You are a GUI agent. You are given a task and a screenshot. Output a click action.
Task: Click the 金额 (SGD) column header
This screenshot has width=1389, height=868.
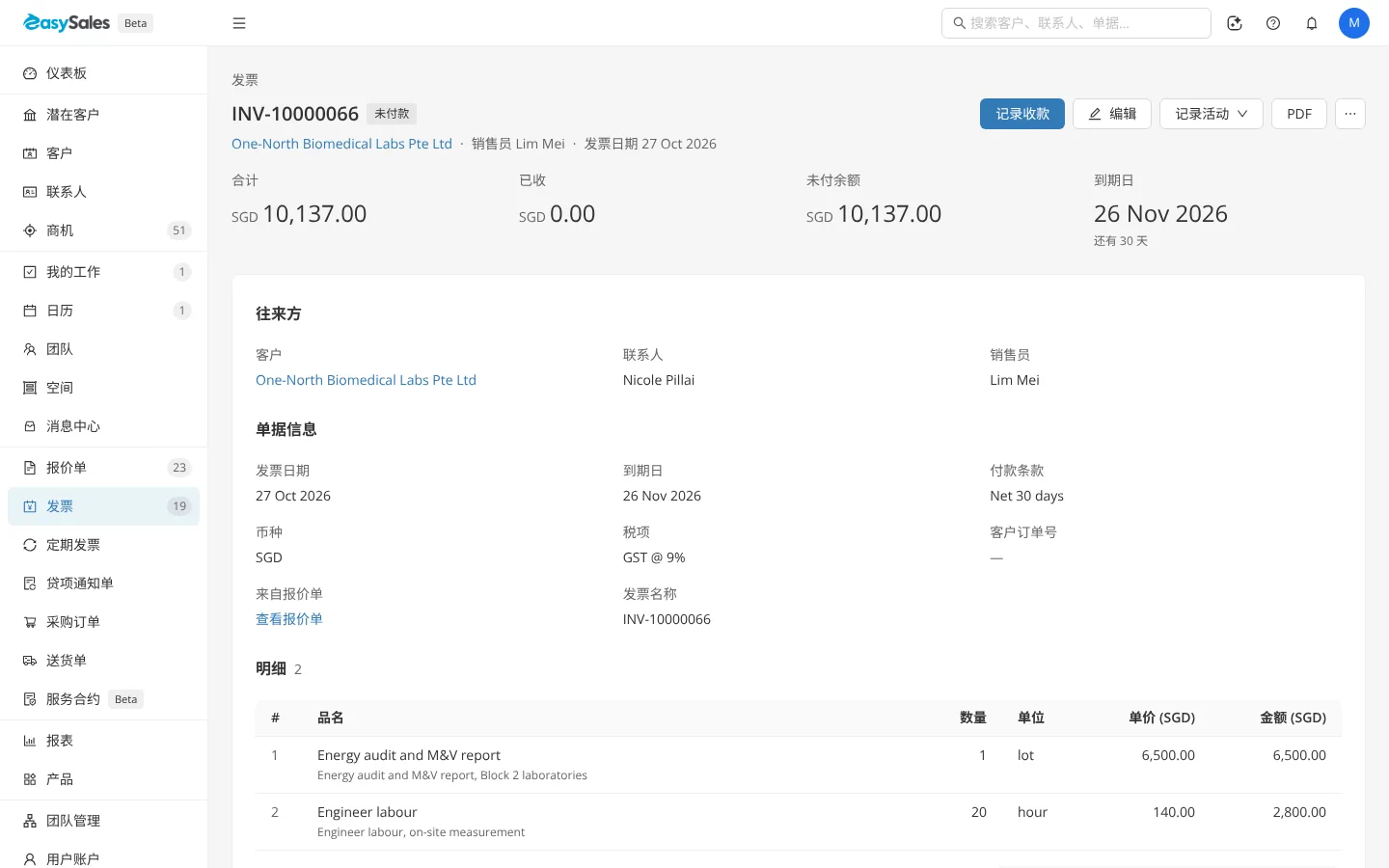1293,718
